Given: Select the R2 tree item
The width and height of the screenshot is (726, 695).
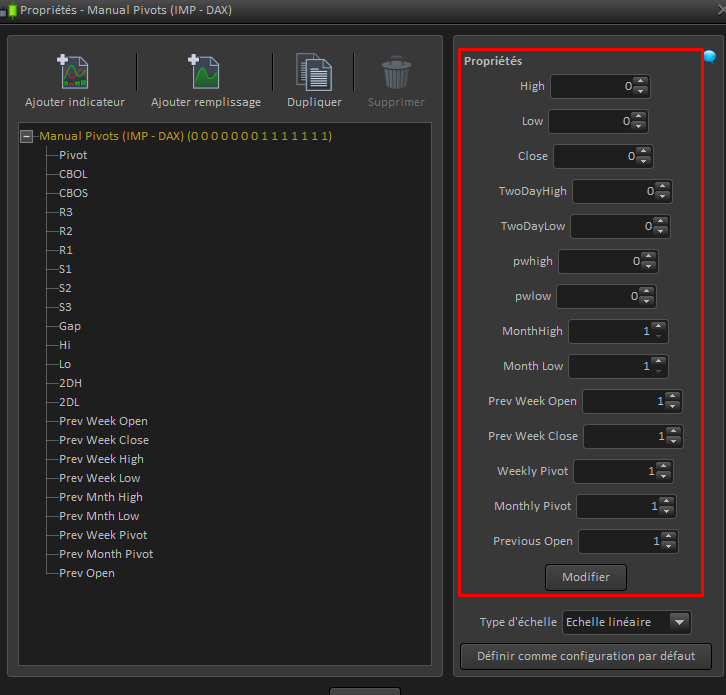Looking at the screenshot, I should [66, 231].
